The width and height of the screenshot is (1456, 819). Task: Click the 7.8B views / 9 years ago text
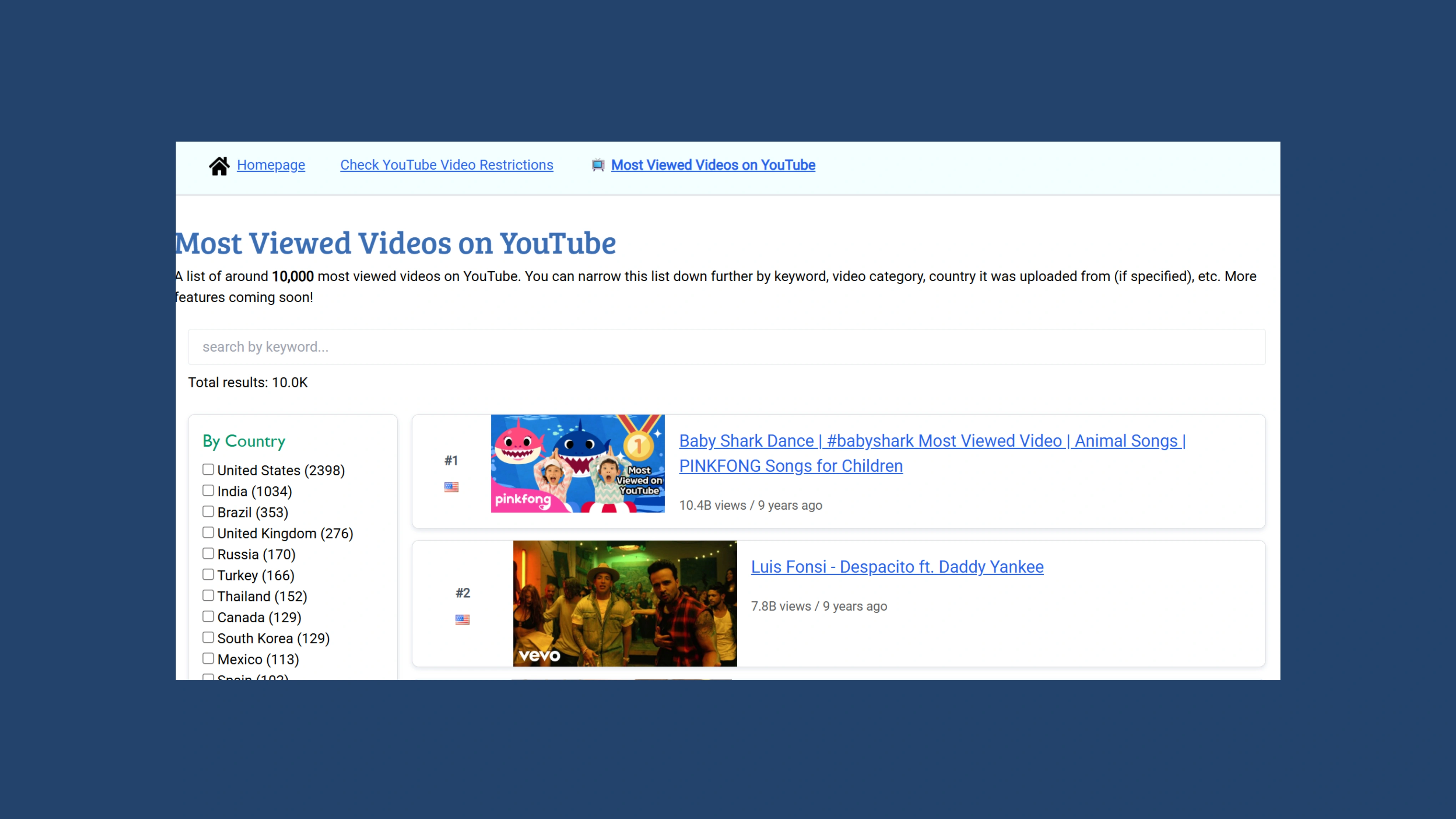click(x=819, y=606)
